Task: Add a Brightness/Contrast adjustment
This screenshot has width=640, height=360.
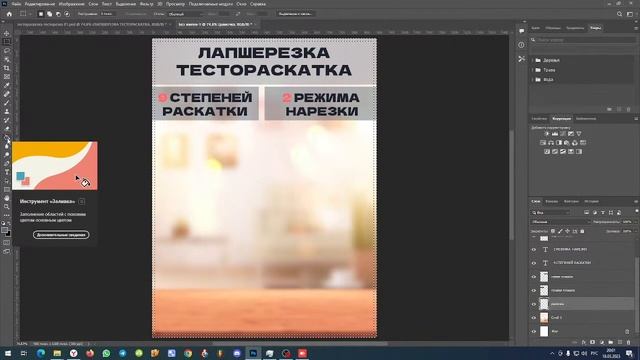Action: (547, 134)
